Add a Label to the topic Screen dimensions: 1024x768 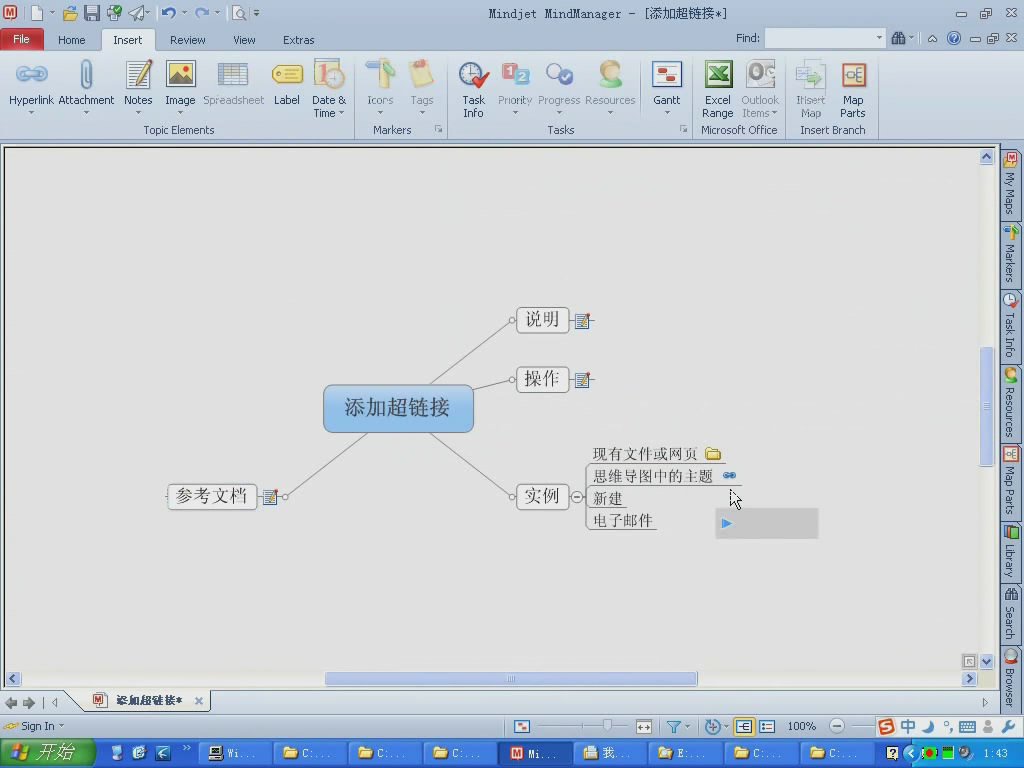coord(287,82)
